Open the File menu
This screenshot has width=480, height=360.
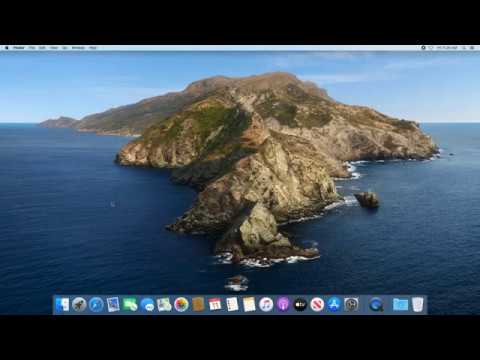32,48
